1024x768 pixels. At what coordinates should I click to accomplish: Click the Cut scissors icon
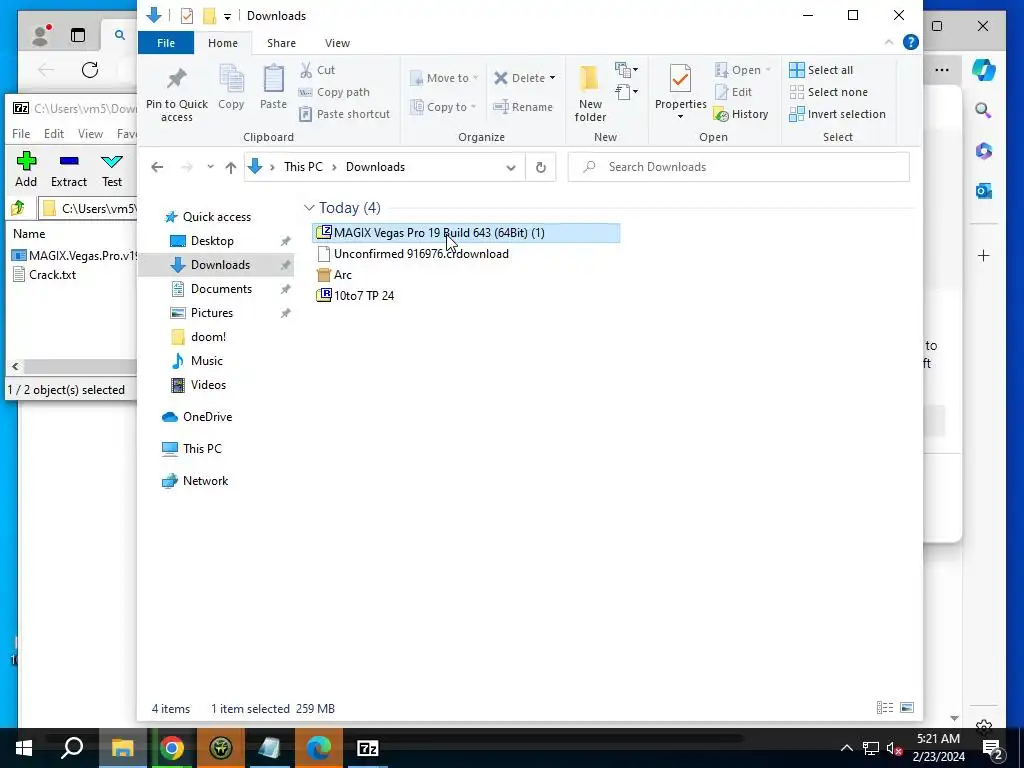pyautogui.click(x=306, y=70)
